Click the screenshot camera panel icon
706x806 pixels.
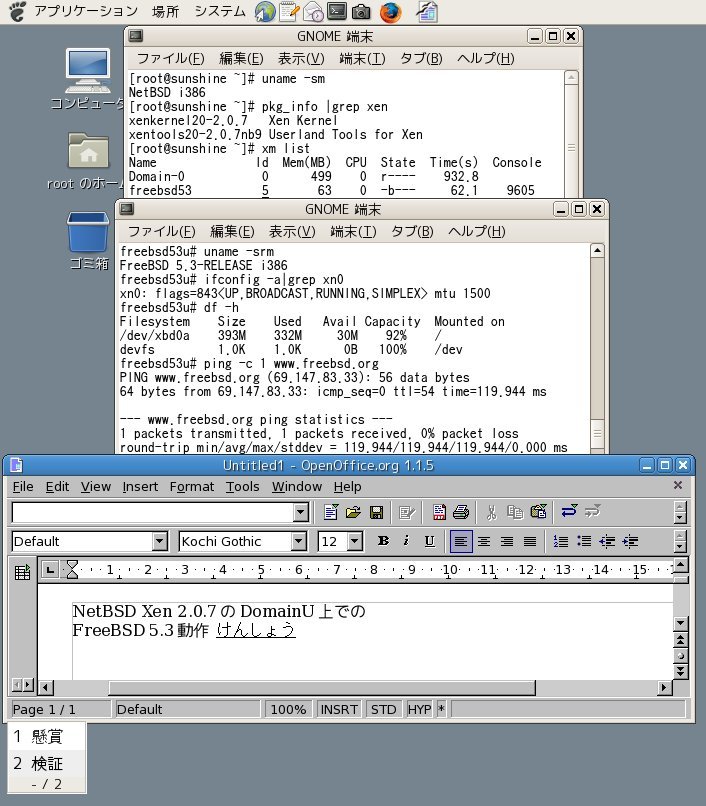click(x=361, y=12)
